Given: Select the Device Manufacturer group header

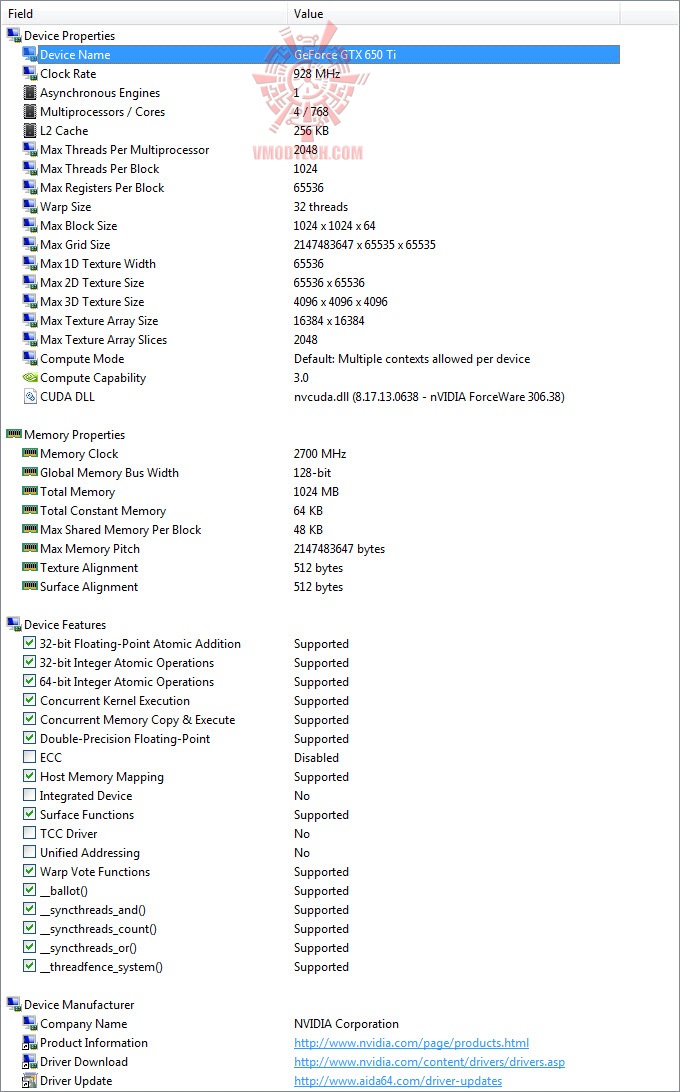Looking at the screenshot, I should coord(79,1004).
